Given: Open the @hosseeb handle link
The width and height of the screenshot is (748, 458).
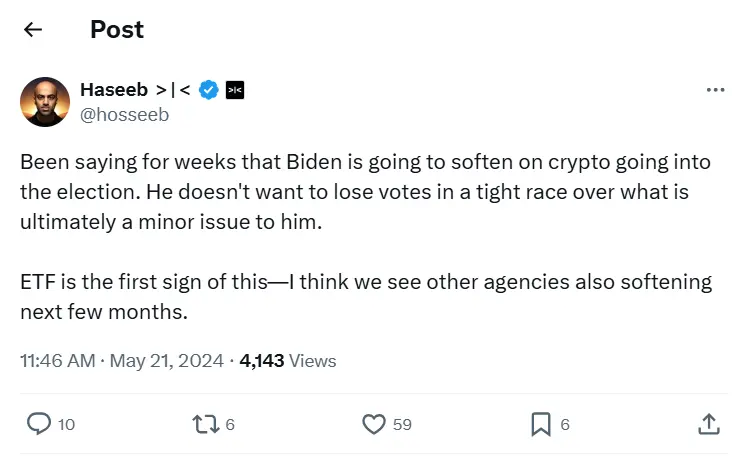Looking at the screenshot, I should pyautogui.click(x=124, y=114).
